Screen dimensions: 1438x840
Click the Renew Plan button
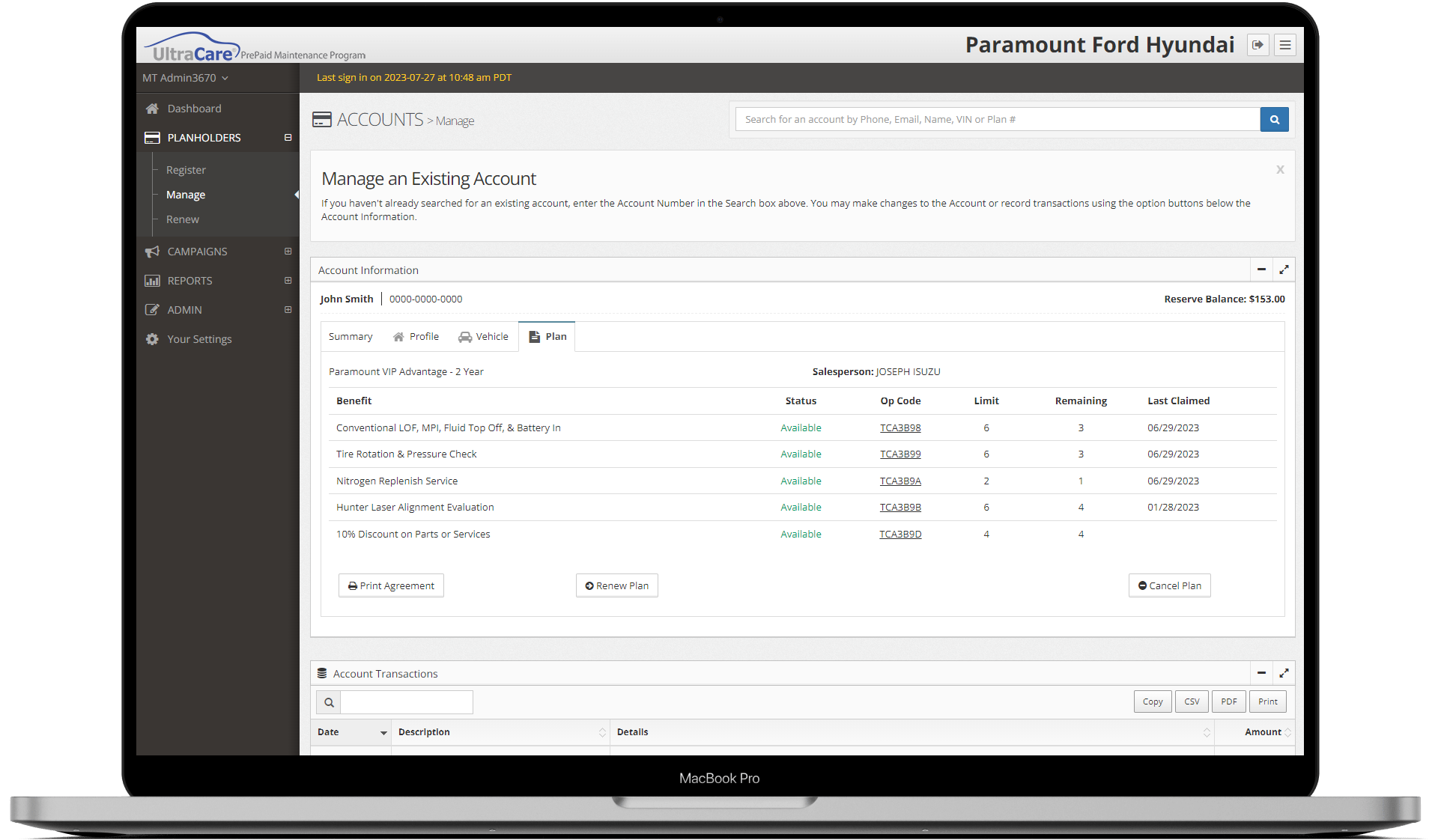[617, 585]
